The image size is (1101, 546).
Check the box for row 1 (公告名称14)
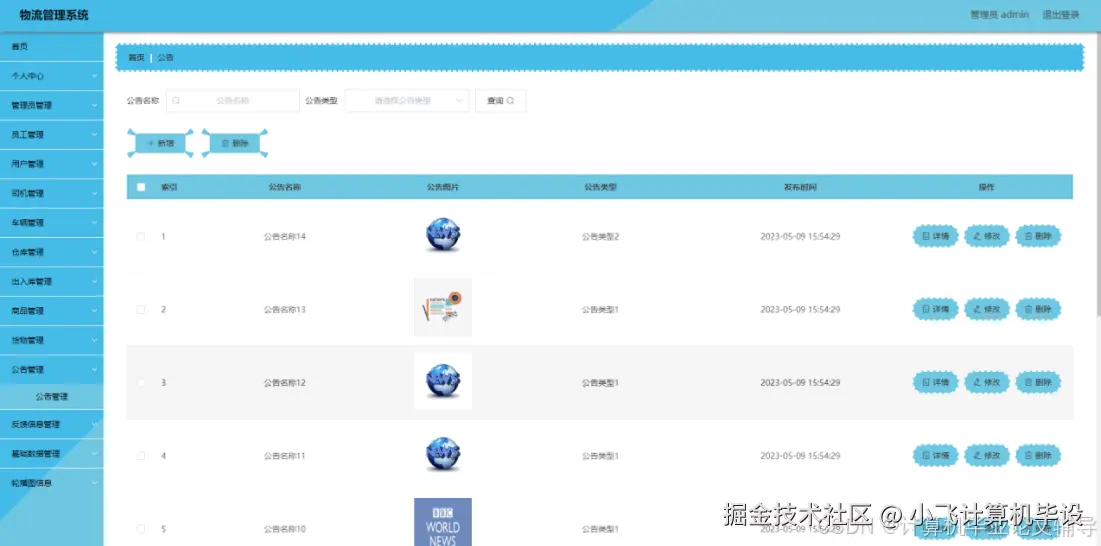pos(141,237)
